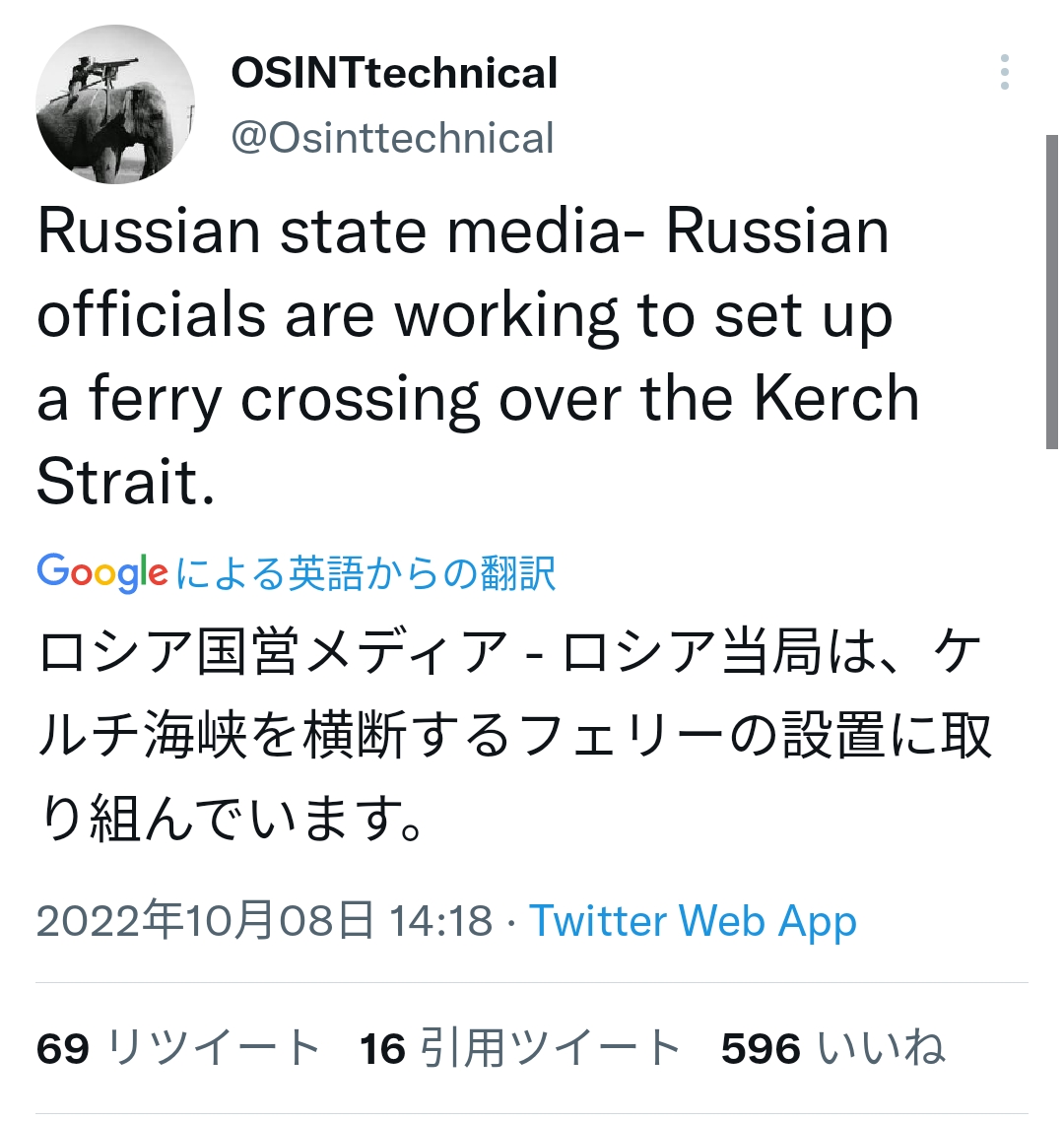This screenshot has width=1064, height=1121.
Task: Click the vertical scrollbar thumb
Action: click(1051, 293)
